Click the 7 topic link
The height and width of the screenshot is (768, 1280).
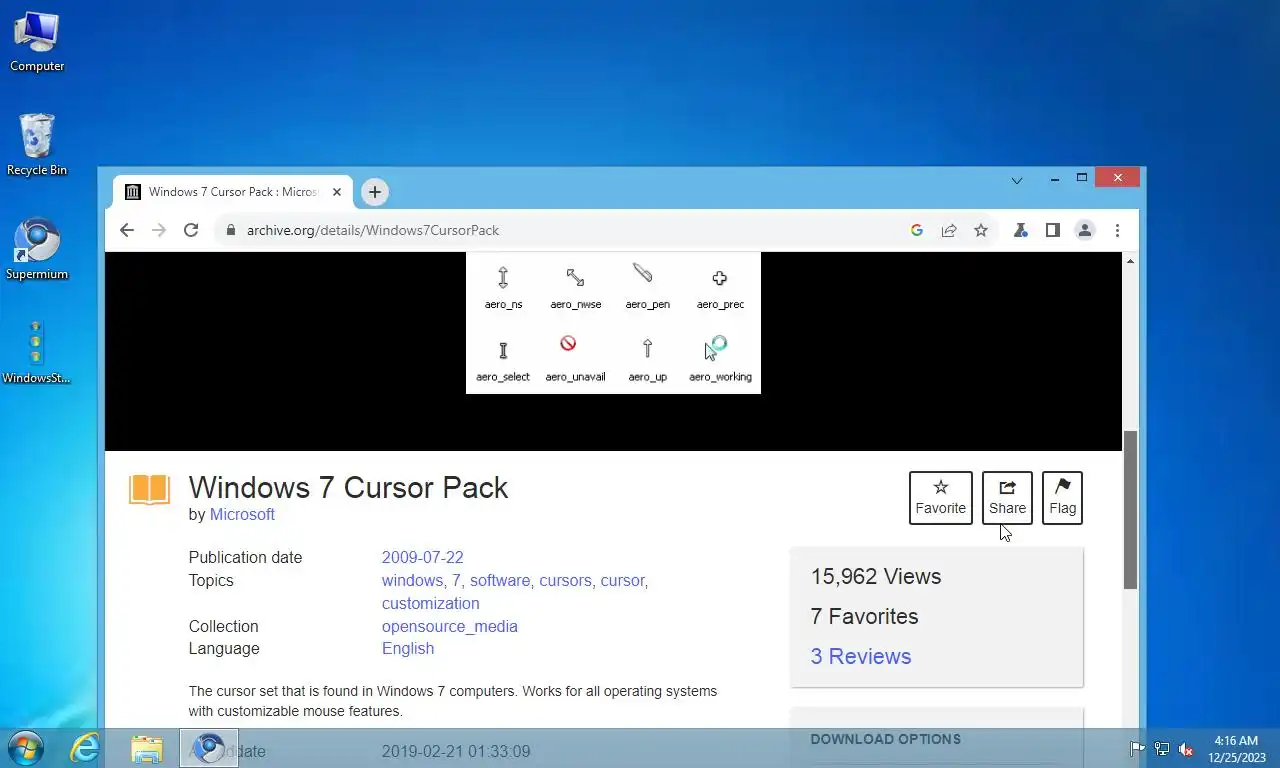click(x=456, y=580)
